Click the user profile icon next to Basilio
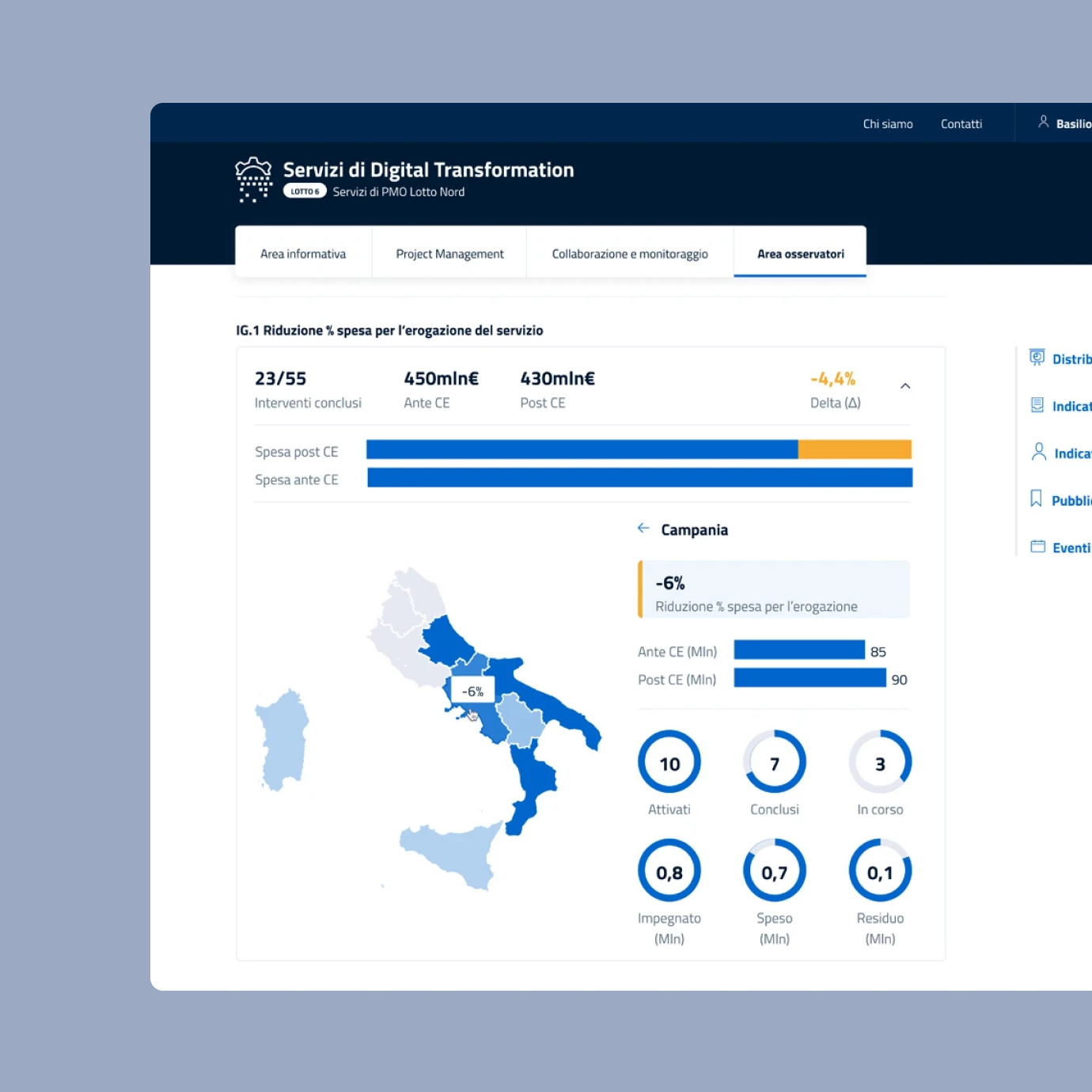This screenshot has width=1092, height=1092. pos(1044,122)
